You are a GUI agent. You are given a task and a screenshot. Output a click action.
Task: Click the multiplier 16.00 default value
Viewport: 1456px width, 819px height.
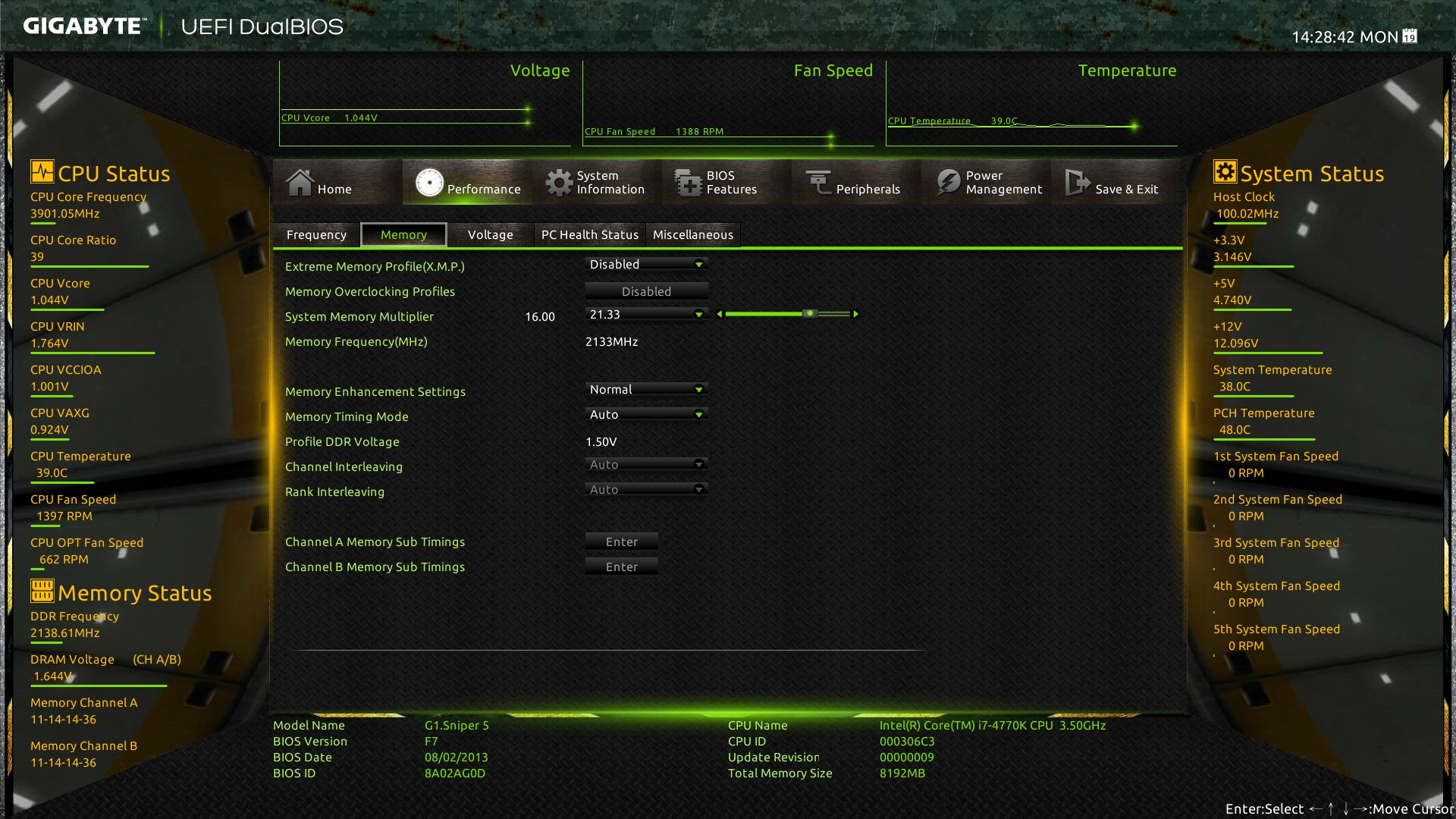pyautogui.click(x=540, y=316)
